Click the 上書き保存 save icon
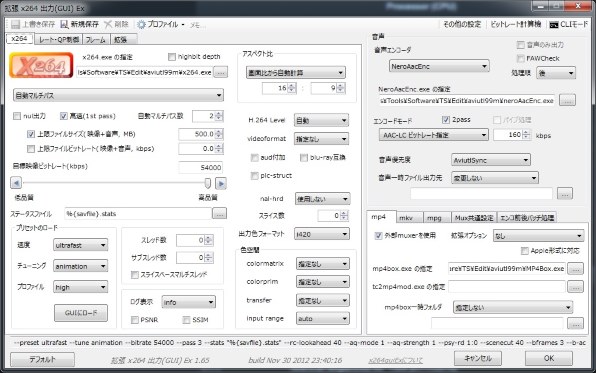Viewport: 596px width, 373px height. (x=15, y=25)
